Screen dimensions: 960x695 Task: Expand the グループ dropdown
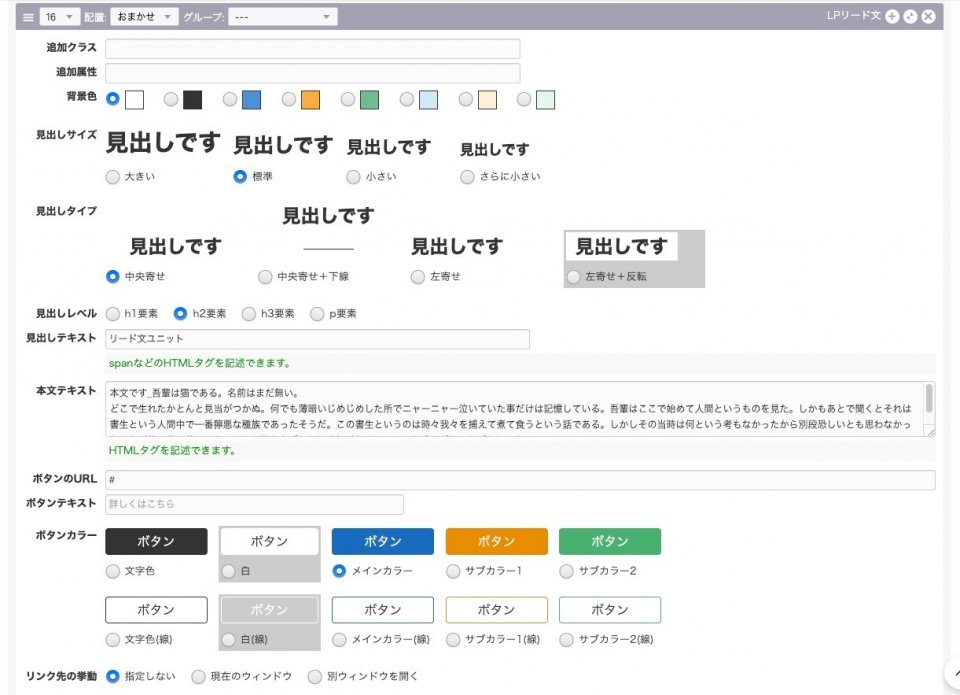[282, 17]
